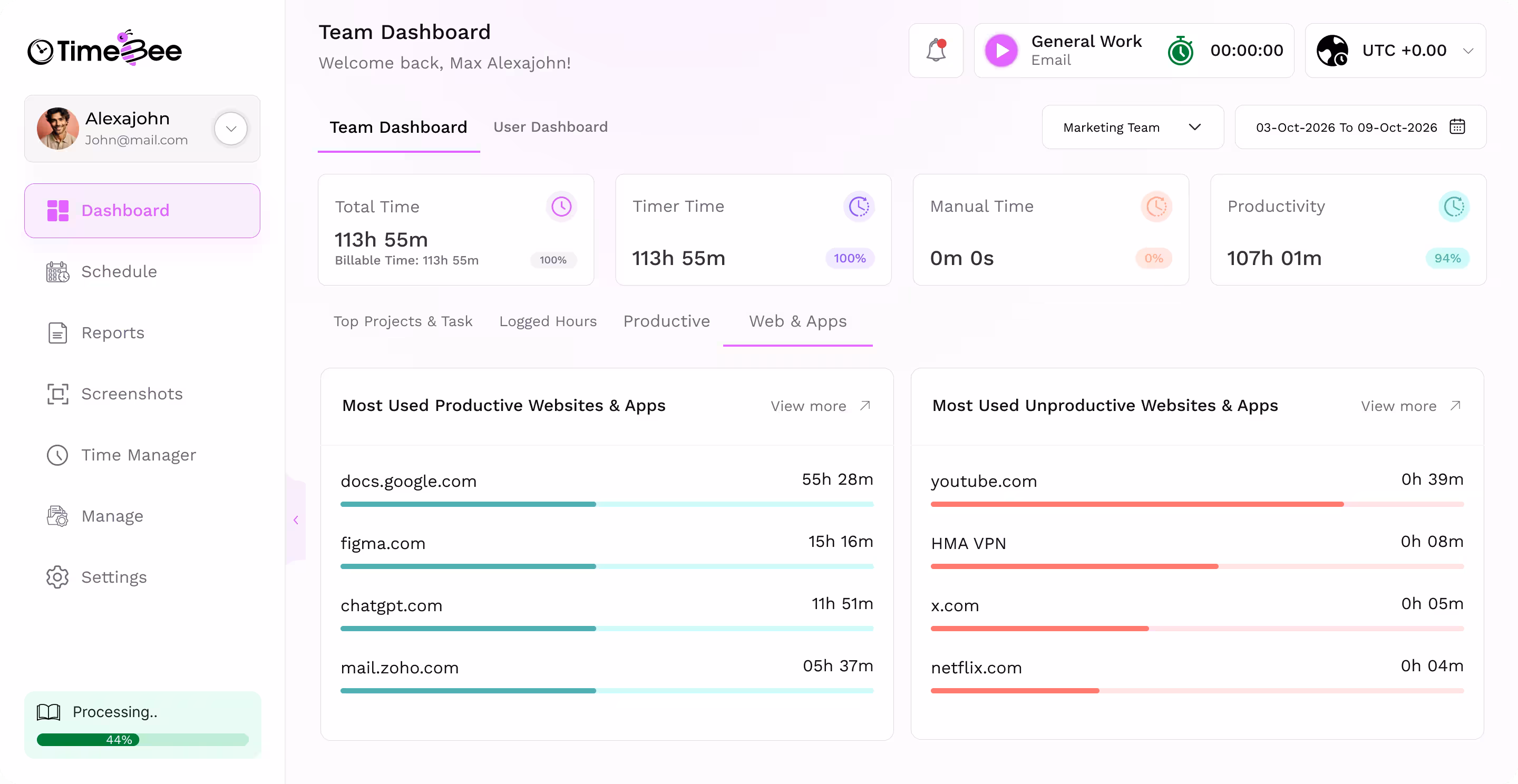Click the Screenshots capture icon
The image size is (1518, 784).
pyautogui.click(x=58, y=394)
